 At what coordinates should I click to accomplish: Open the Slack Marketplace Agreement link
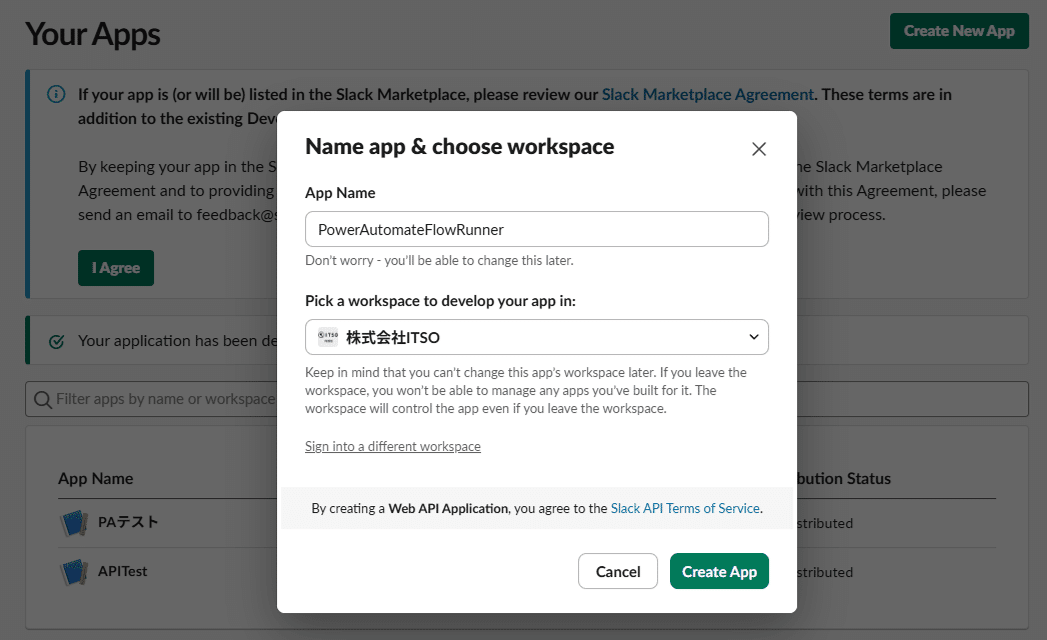[707, 95]
